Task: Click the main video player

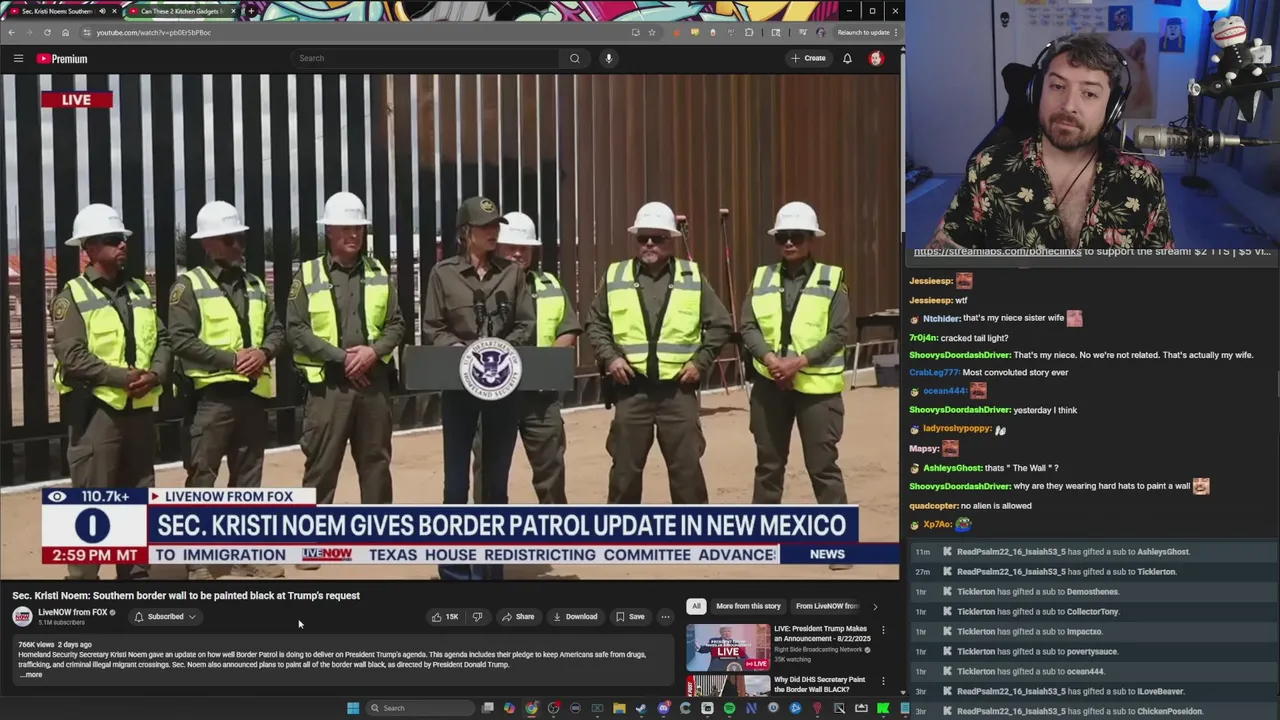Action: coord(450,326)
